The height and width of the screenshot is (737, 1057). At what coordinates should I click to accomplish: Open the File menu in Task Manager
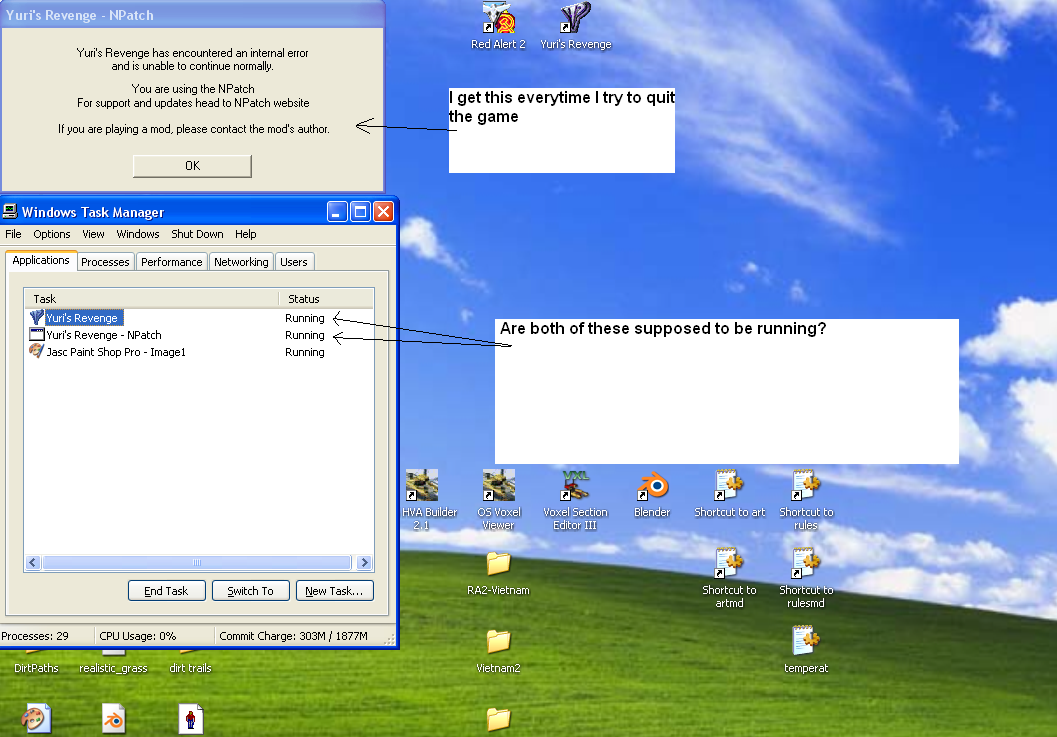[x=13, y=234]
